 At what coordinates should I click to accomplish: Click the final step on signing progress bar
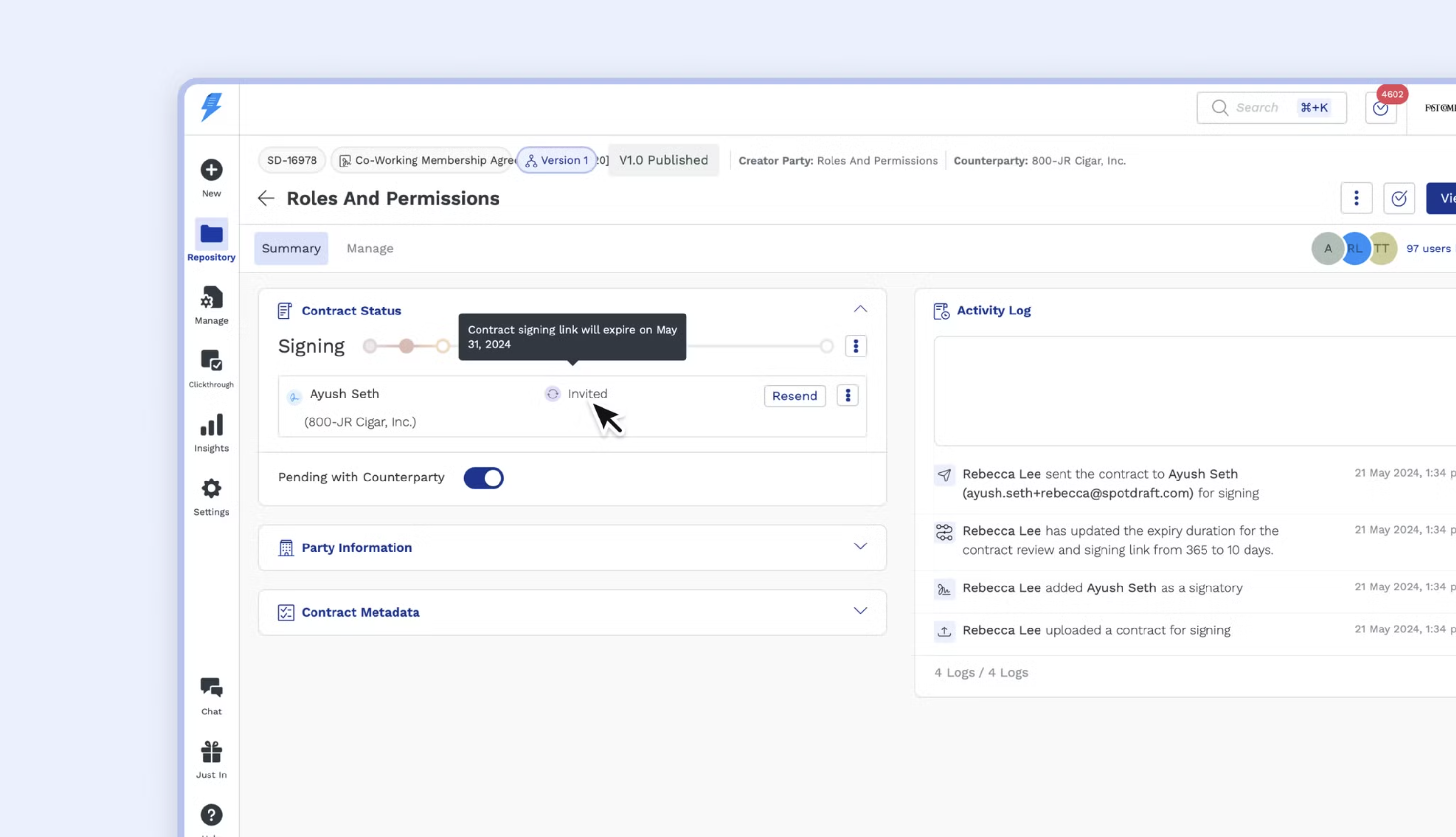pyautogui.click(x=826, y=346)
